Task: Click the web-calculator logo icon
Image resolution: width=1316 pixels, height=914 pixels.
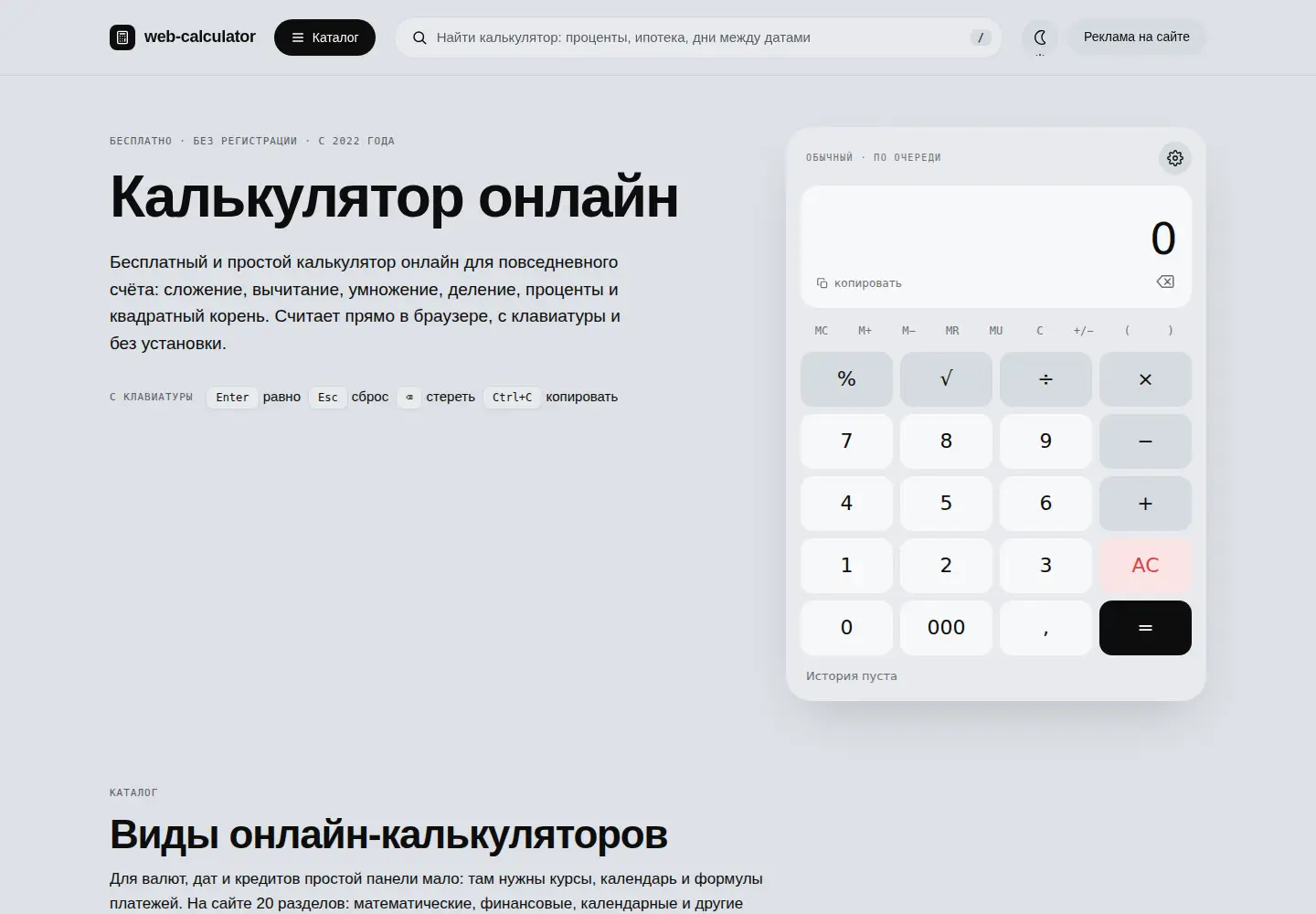Action: (122, 37)
